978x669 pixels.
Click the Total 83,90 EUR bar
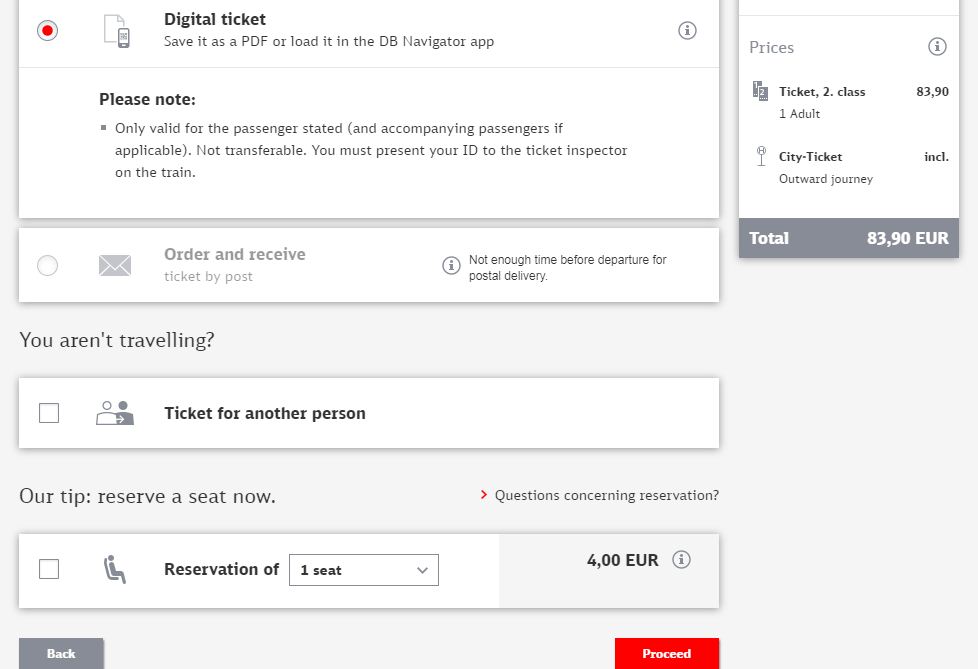coord(848,238)
